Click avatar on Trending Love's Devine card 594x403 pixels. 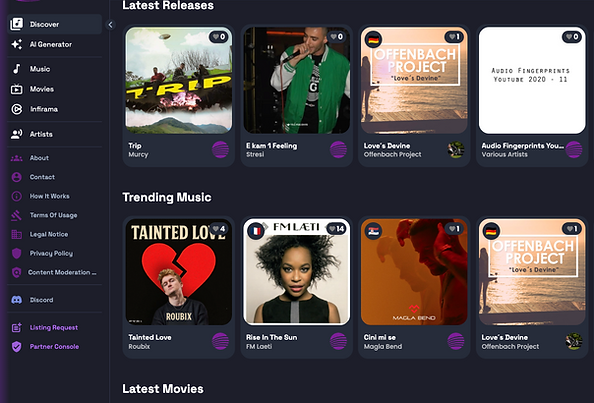(574, 341)
